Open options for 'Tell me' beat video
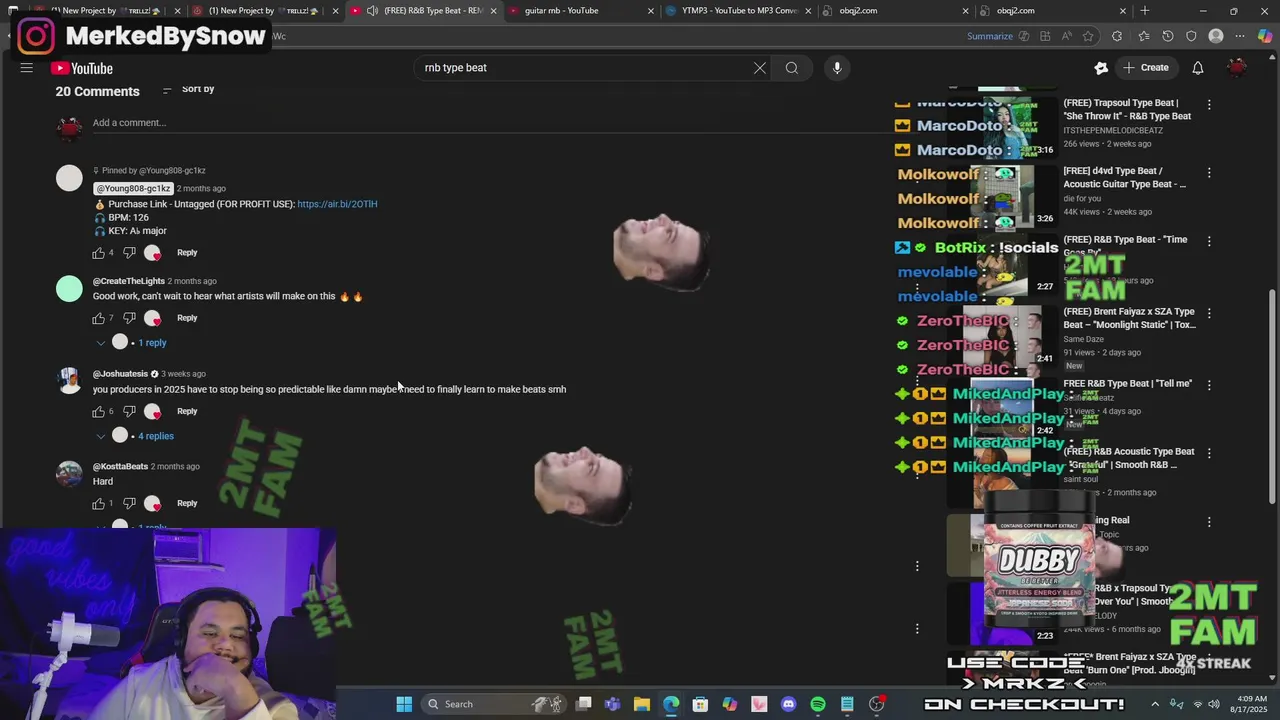 (1209, 385)
